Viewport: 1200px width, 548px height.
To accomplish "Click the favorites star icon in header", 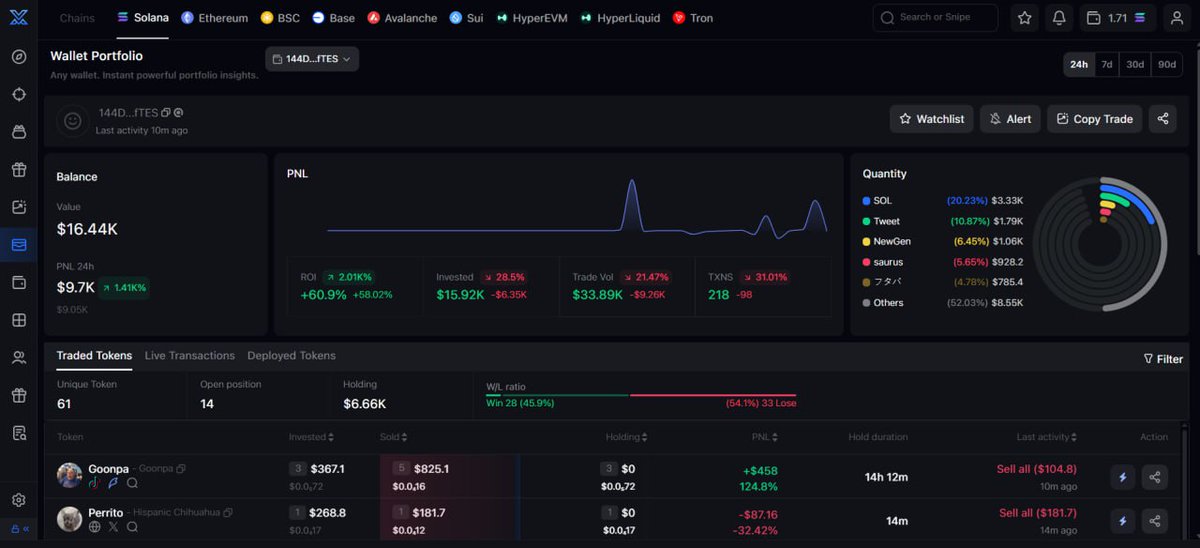I will pyautogui.click(x=1025, y=18).
